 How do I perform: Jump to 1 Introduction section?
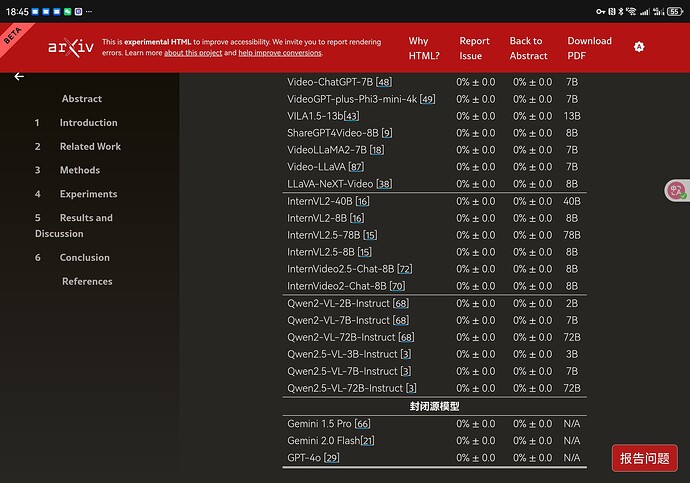(x=76, y=123)
